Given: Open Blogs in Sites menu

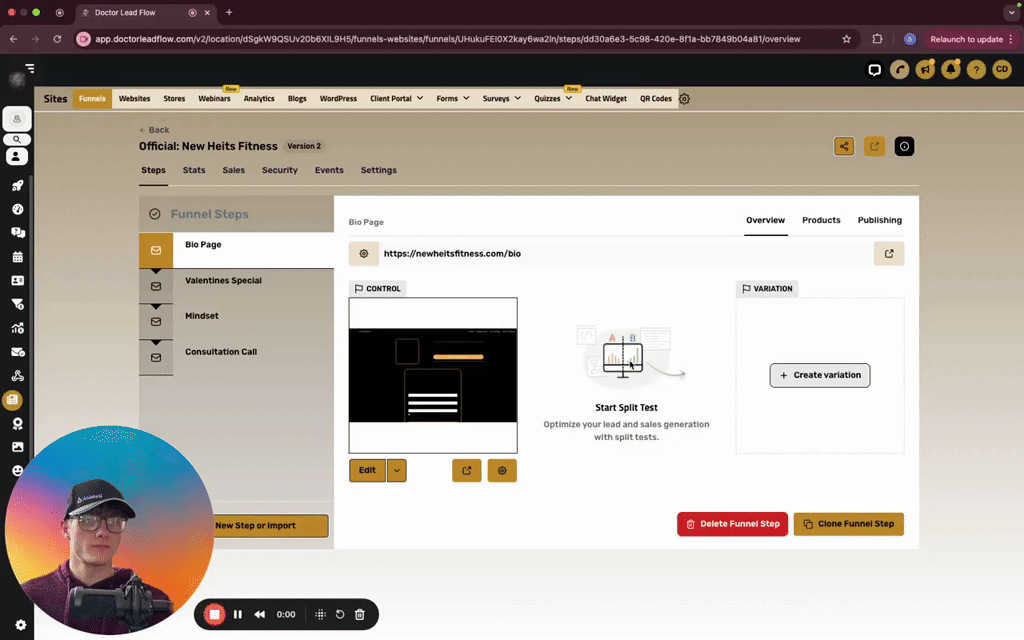Looking at the screenshot, I should point(297,99).
